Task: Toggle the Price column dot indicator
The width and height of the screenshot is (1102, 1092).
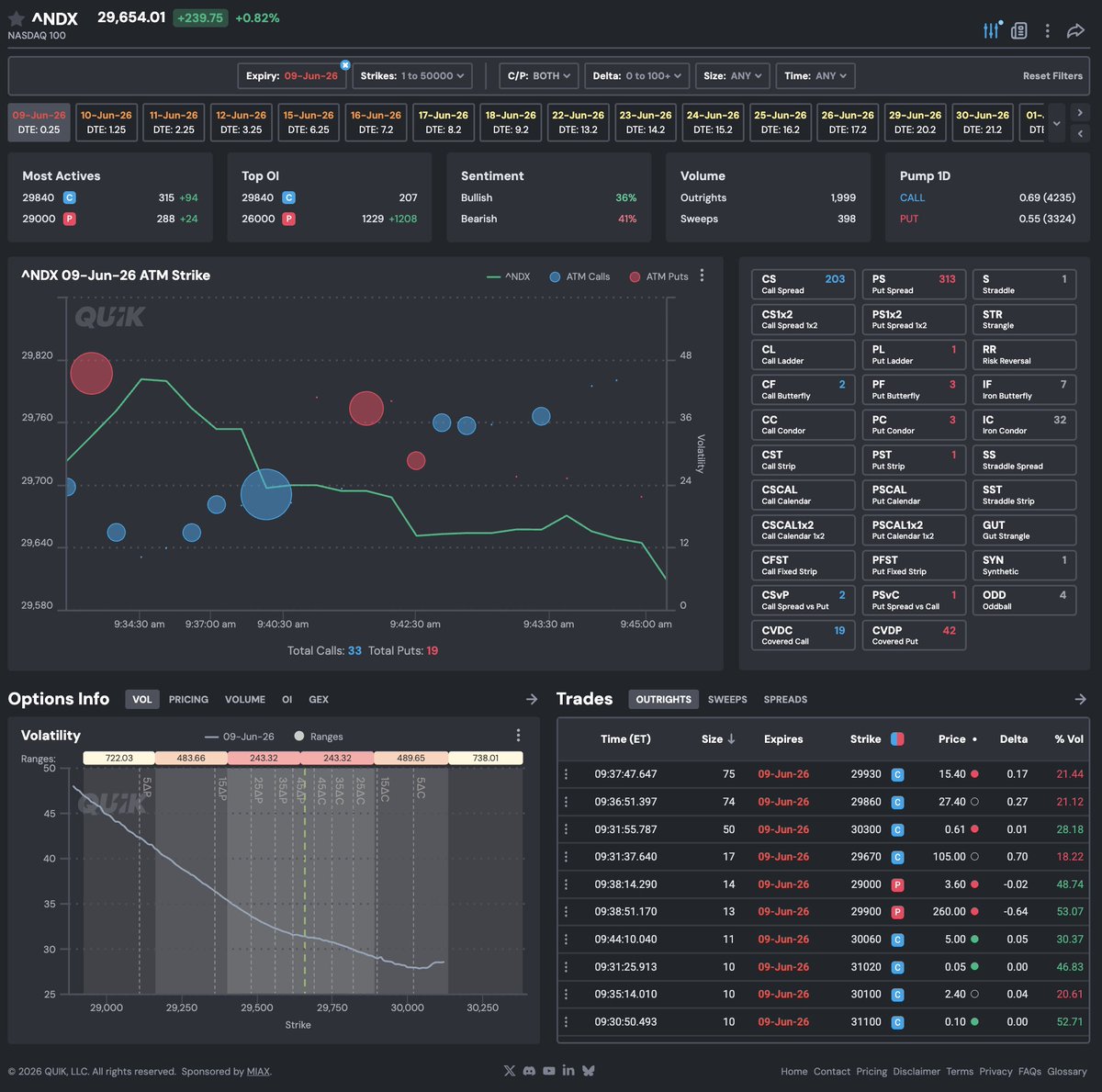Action: [974, 739]
